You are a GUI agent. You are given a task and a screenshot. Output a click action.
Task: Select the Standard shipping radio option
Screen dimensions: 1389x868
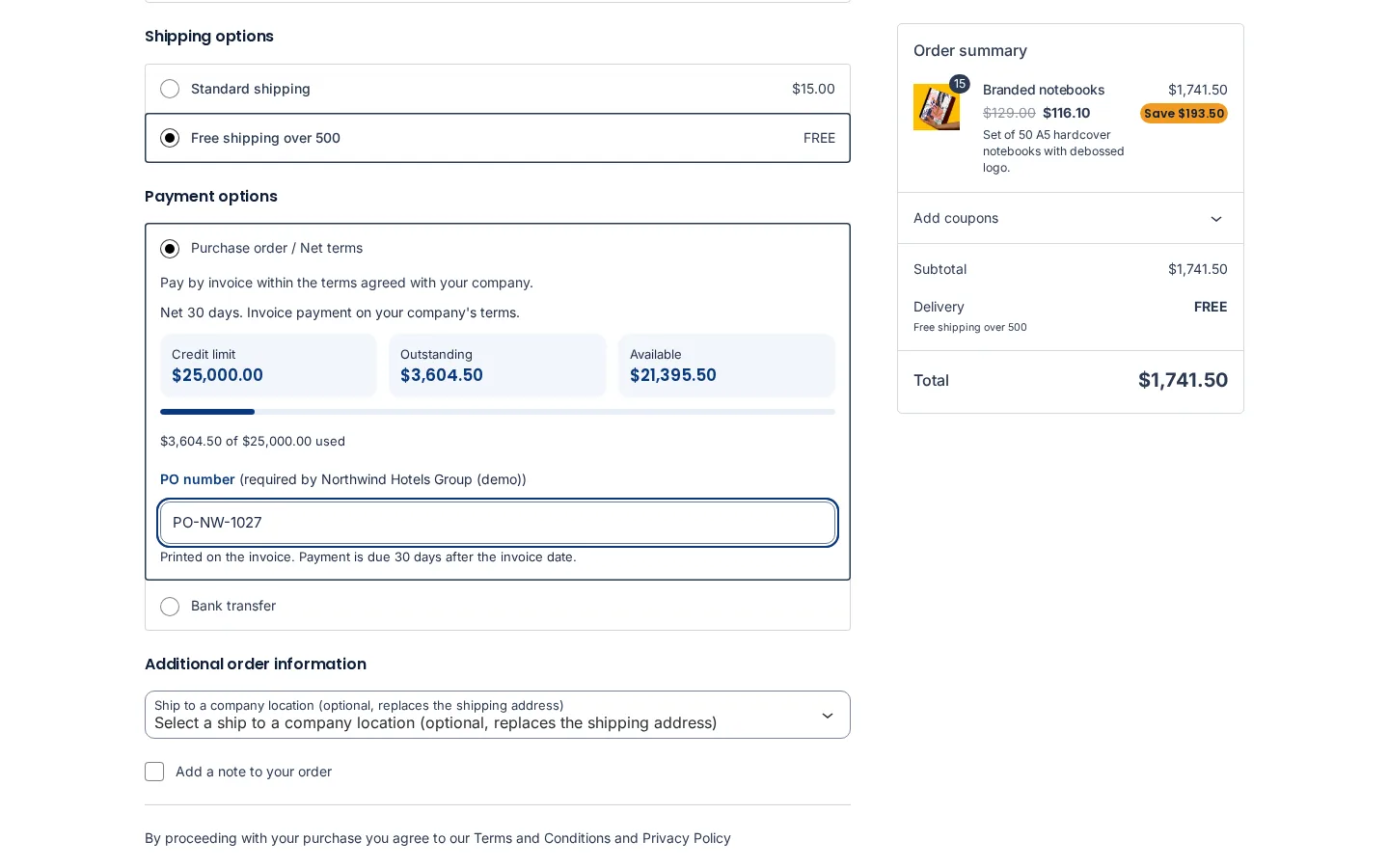pyautogui.click(x=170, y=89)
